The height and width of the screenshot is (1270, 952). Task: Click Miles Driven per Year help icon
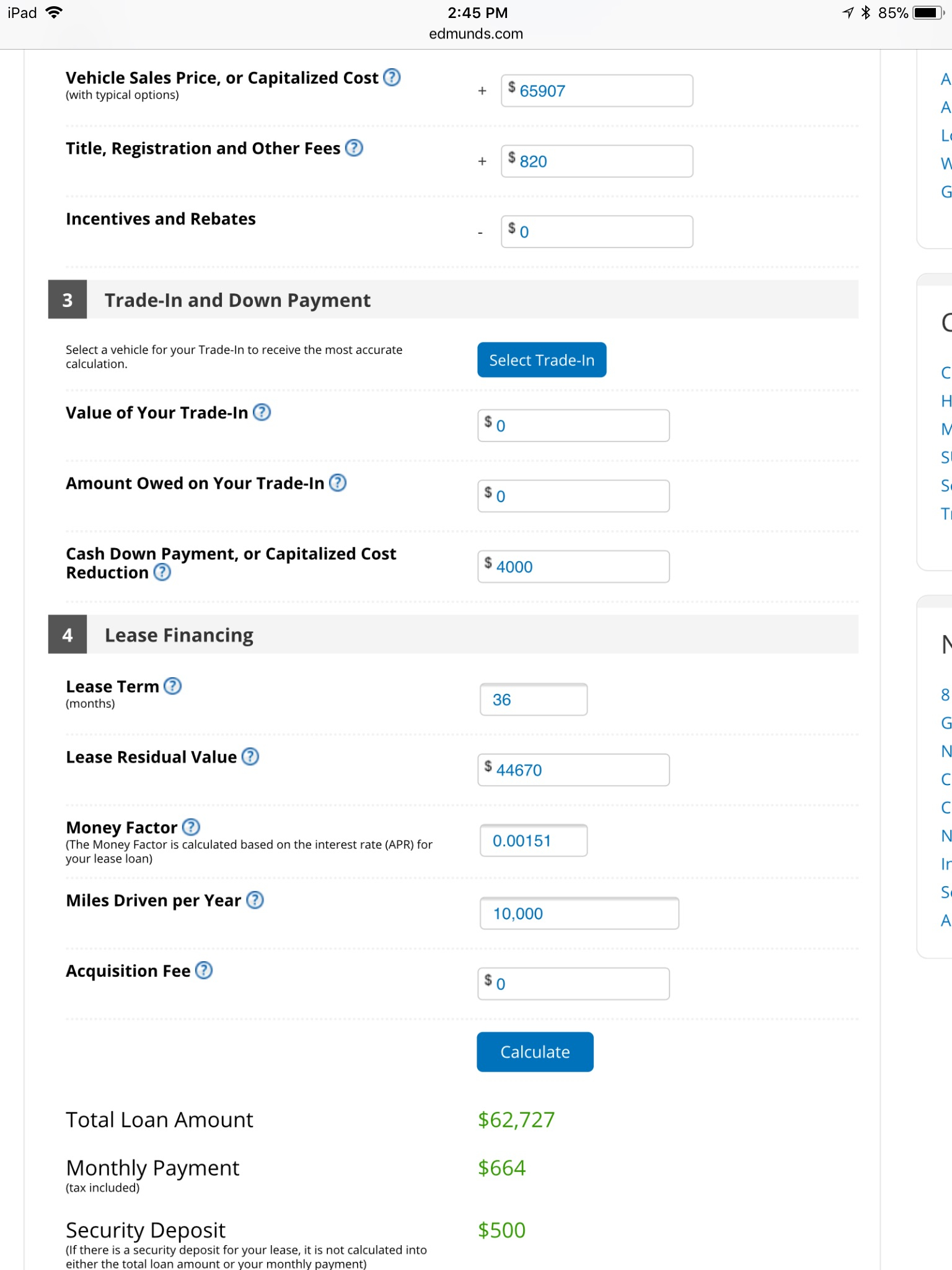(255, 900)
